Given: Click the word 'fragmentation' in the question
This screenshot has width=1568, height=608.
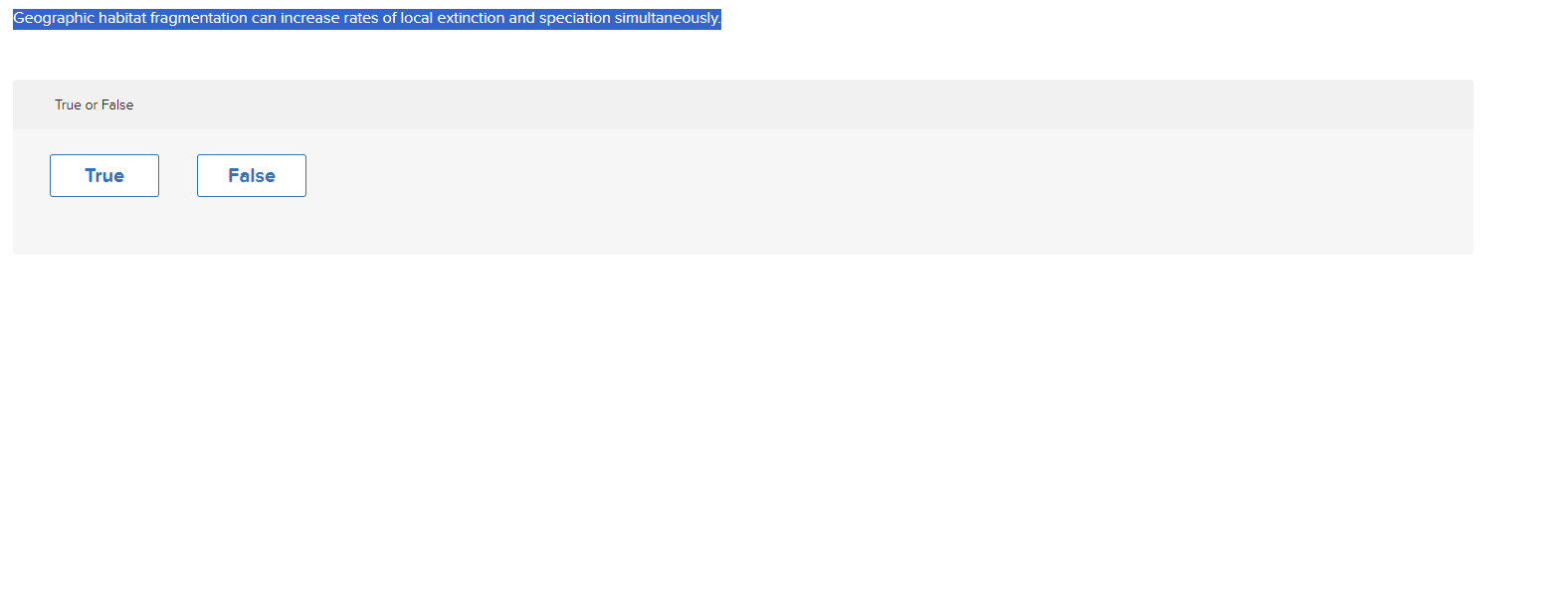Looking at the screenshot, I should (x=199, y=18).
